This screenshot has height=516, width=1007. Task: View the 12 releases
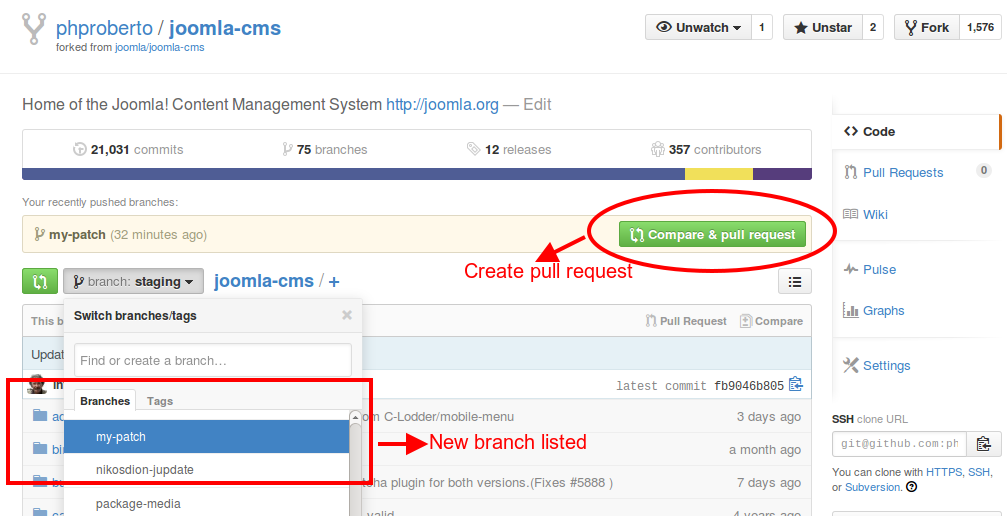509,150
